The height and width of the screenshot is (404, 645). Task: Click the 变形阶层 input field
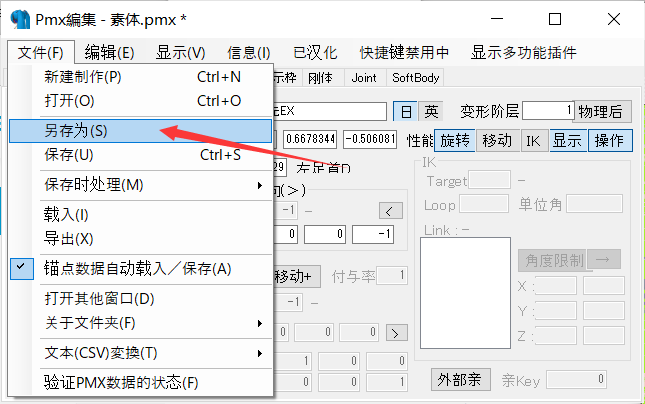[547, 111]
